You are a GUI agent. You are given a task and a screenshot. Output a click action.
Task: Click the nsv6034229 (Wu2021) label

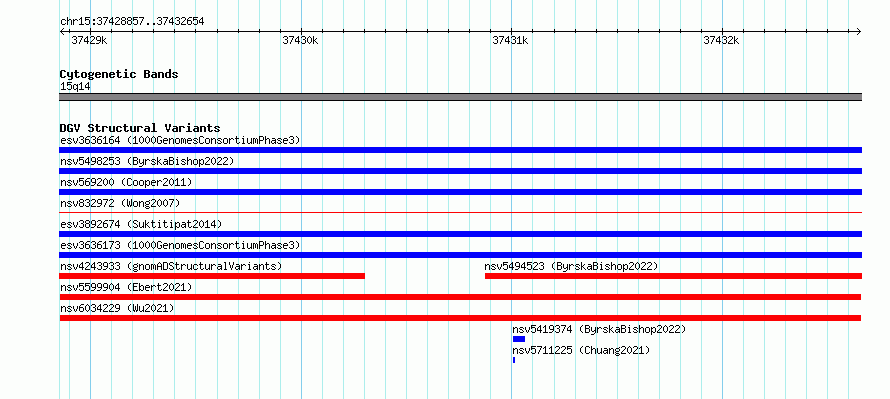click(x=117, y=308)
